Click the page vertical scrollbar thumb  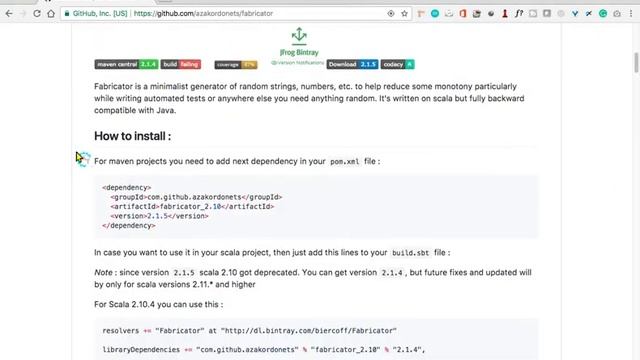pyautogui.click(x=636, y=62)
